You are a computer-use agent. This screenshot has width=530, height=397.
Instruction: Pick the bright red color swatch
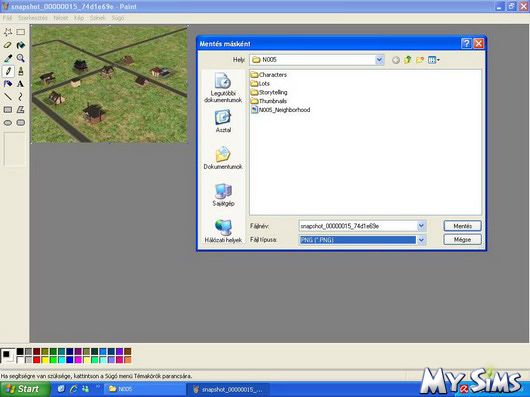coord(37,360)
